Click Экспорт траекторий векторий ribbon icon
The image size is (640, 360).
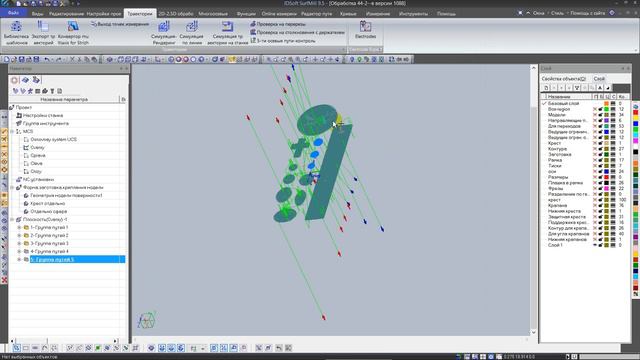43,33
